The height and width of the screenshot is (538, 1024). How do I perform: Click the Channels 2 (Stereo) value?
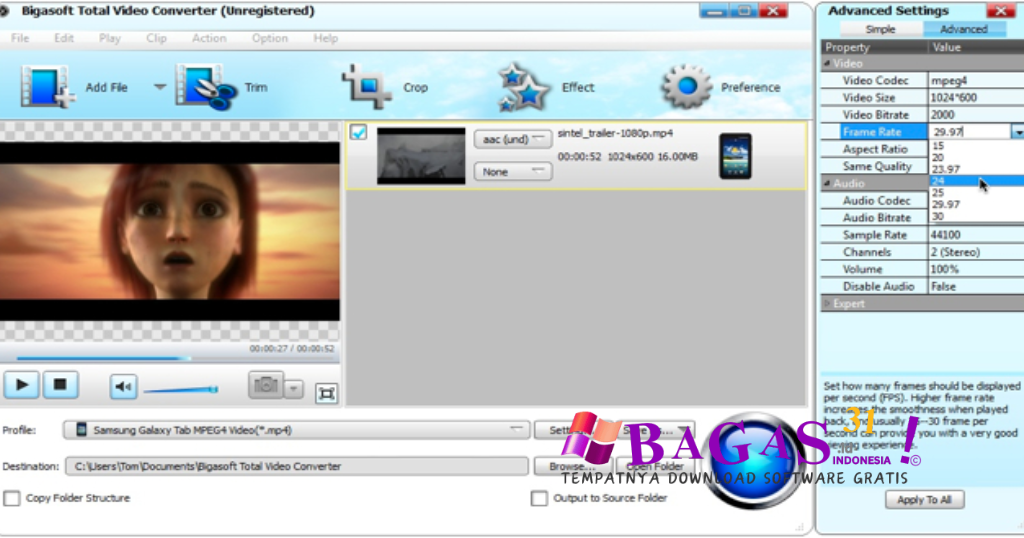pos(976,252)
